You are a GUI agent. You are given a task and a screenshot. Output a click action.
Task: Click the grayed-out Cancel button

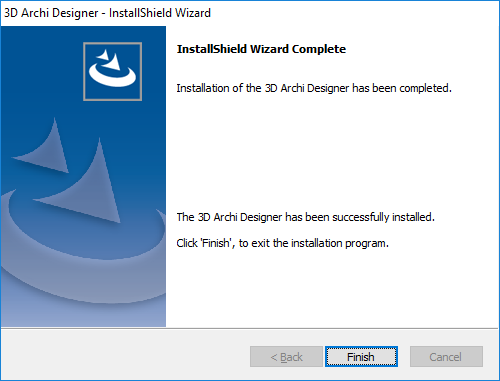tap(446, 357)
